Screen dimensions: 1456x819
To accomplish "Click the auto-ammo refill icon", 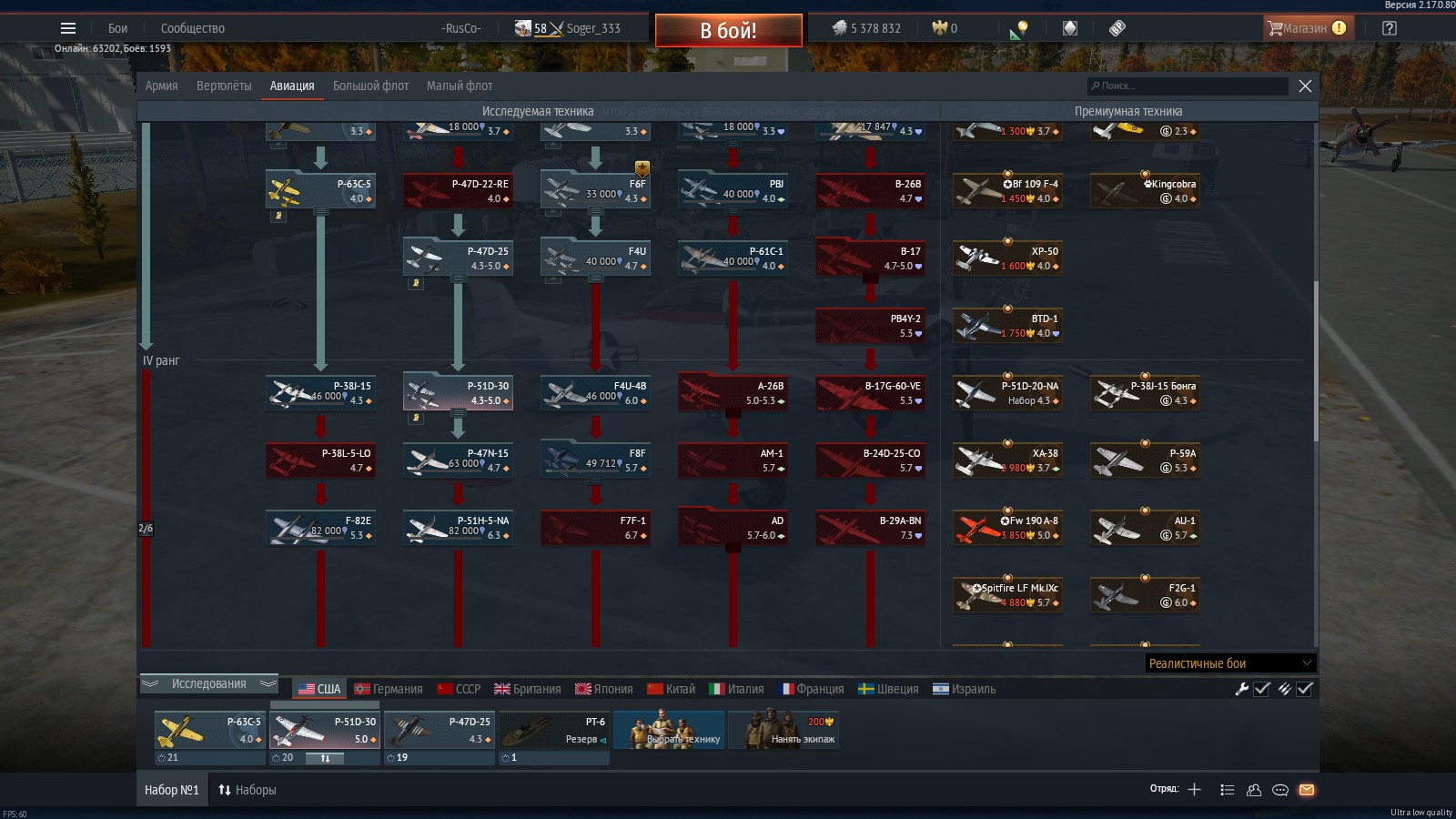I will click(1284, 689).
